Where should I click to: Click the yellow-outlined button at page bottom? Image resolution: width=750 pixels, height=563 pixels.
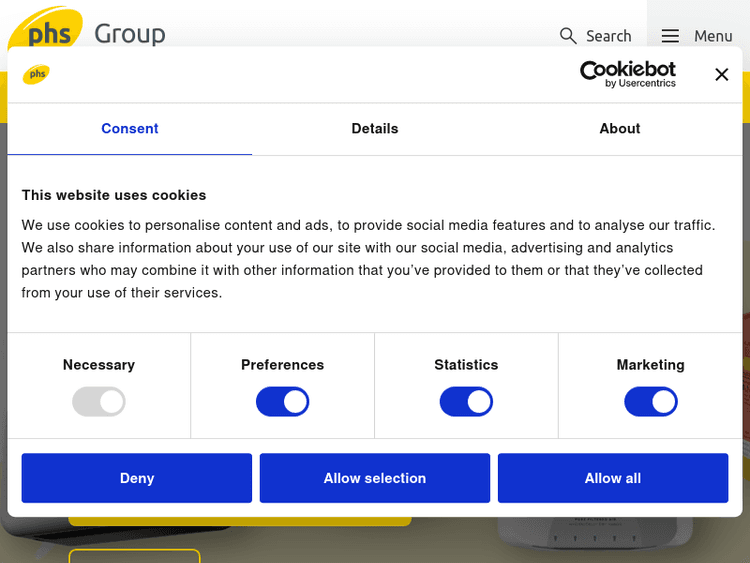[134, 556]
